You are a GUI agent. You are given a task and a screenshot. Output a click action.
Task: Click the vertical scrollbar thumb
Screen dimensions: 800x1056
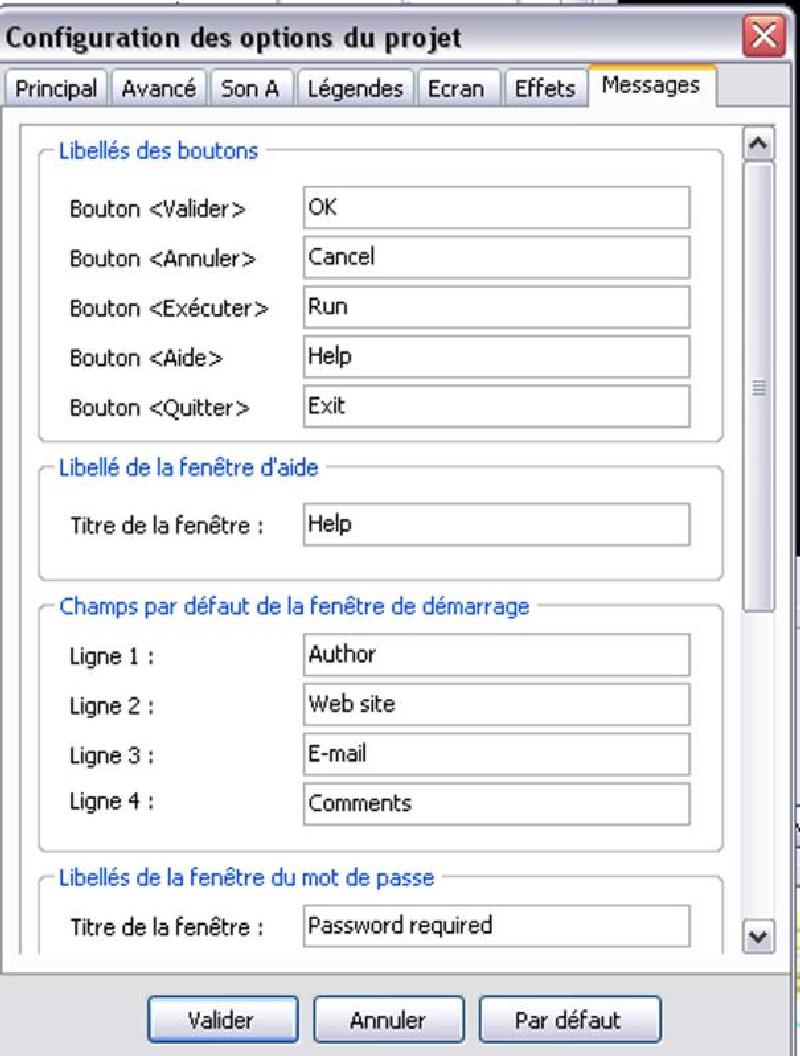coord(758,387)
